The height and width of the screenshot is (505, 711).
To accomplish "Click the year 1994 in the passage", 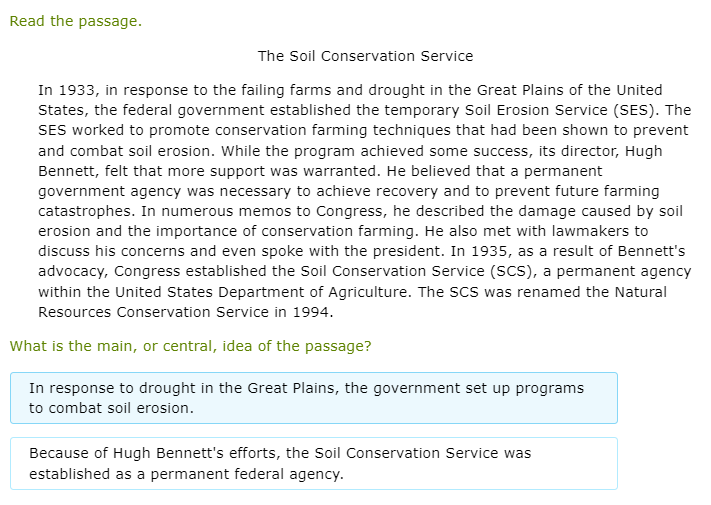I will tap(313, 311).
